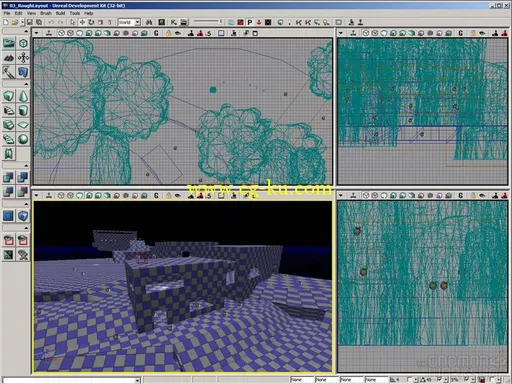Click the Save icon in toolbar
The image size is (512, 384).
[x=30, y=22]
